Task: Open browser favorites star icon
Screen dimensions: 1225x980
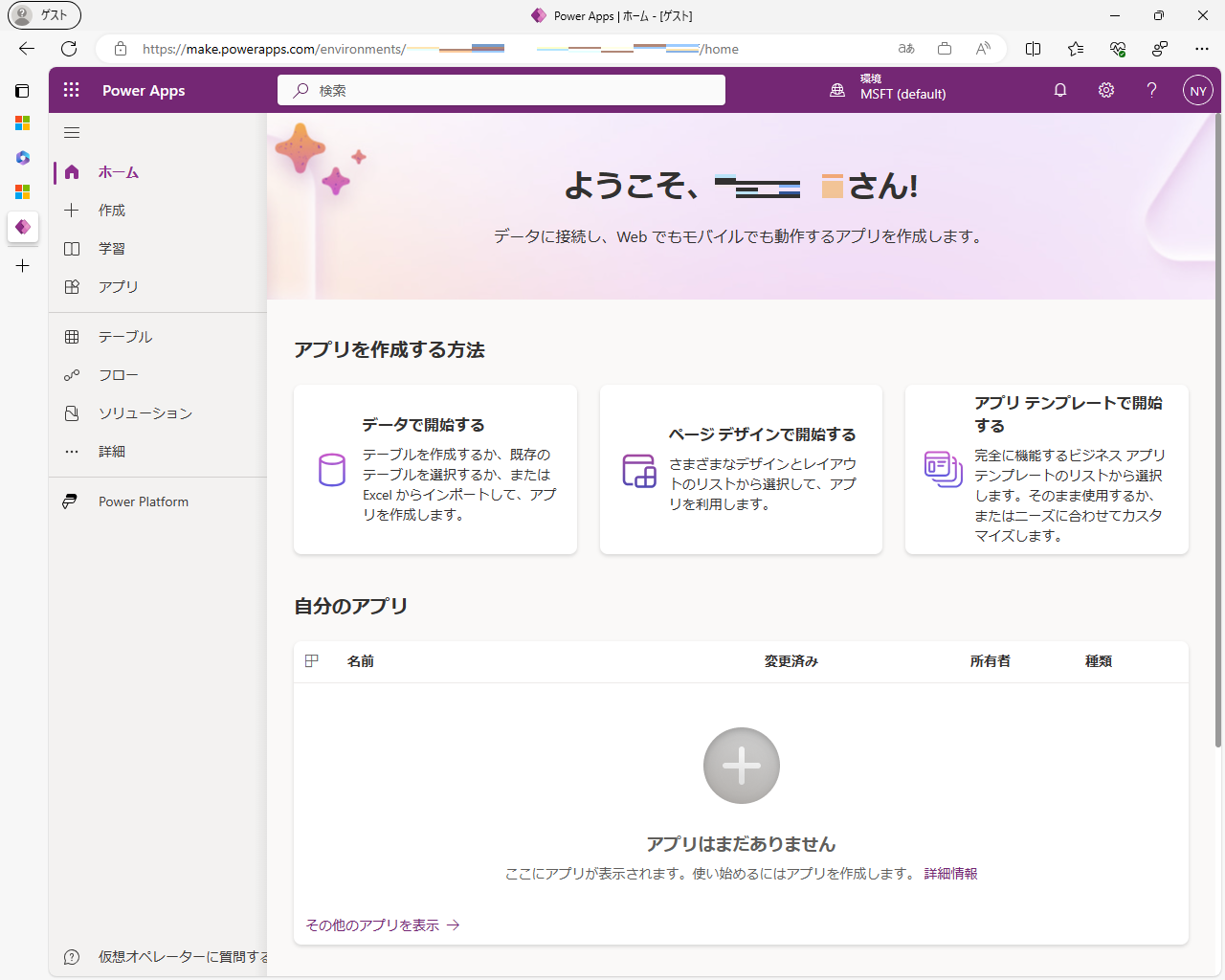Action: 1076,49
